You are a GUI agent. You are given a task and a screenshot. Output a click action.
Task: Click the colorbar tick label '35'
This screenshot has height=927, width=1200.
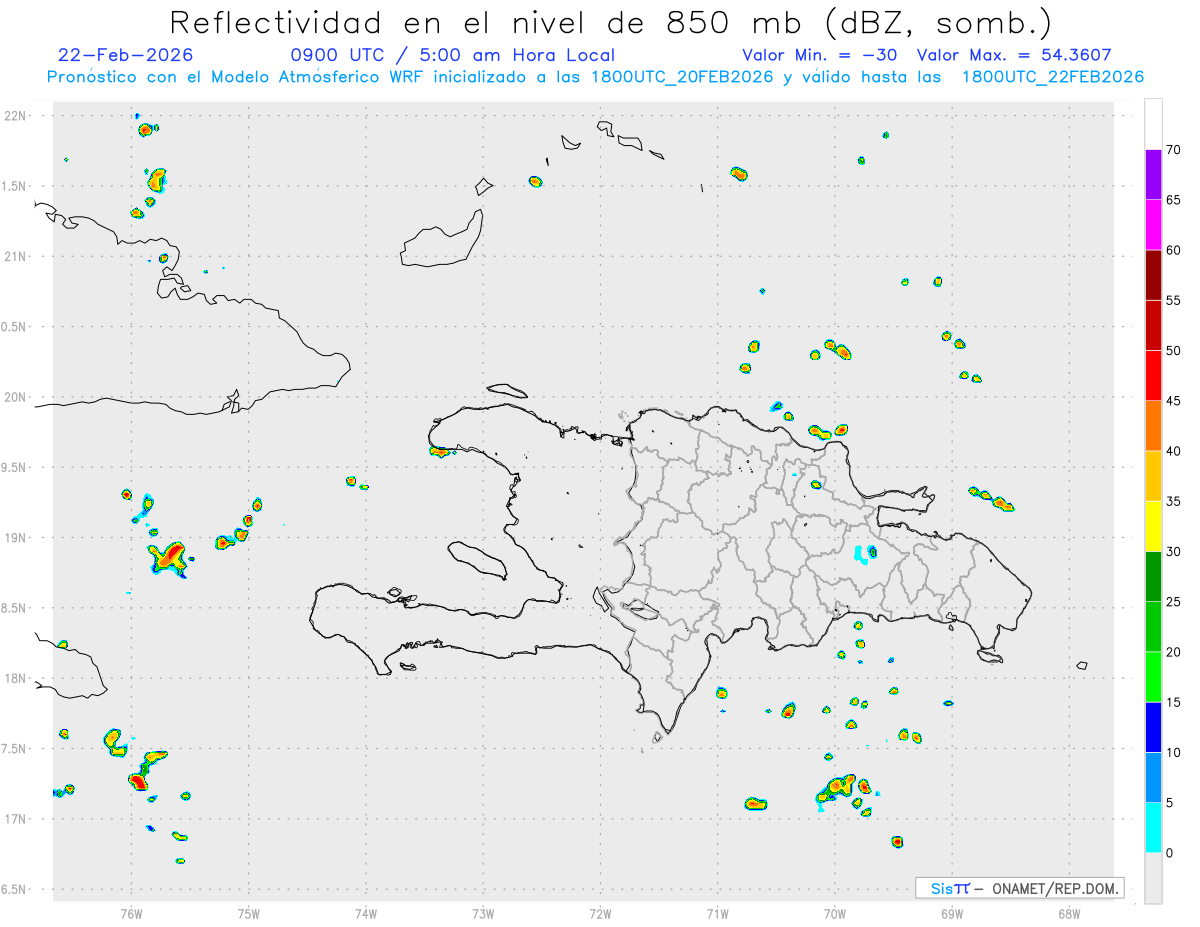pyautogui.click(x=1173, y=501)
